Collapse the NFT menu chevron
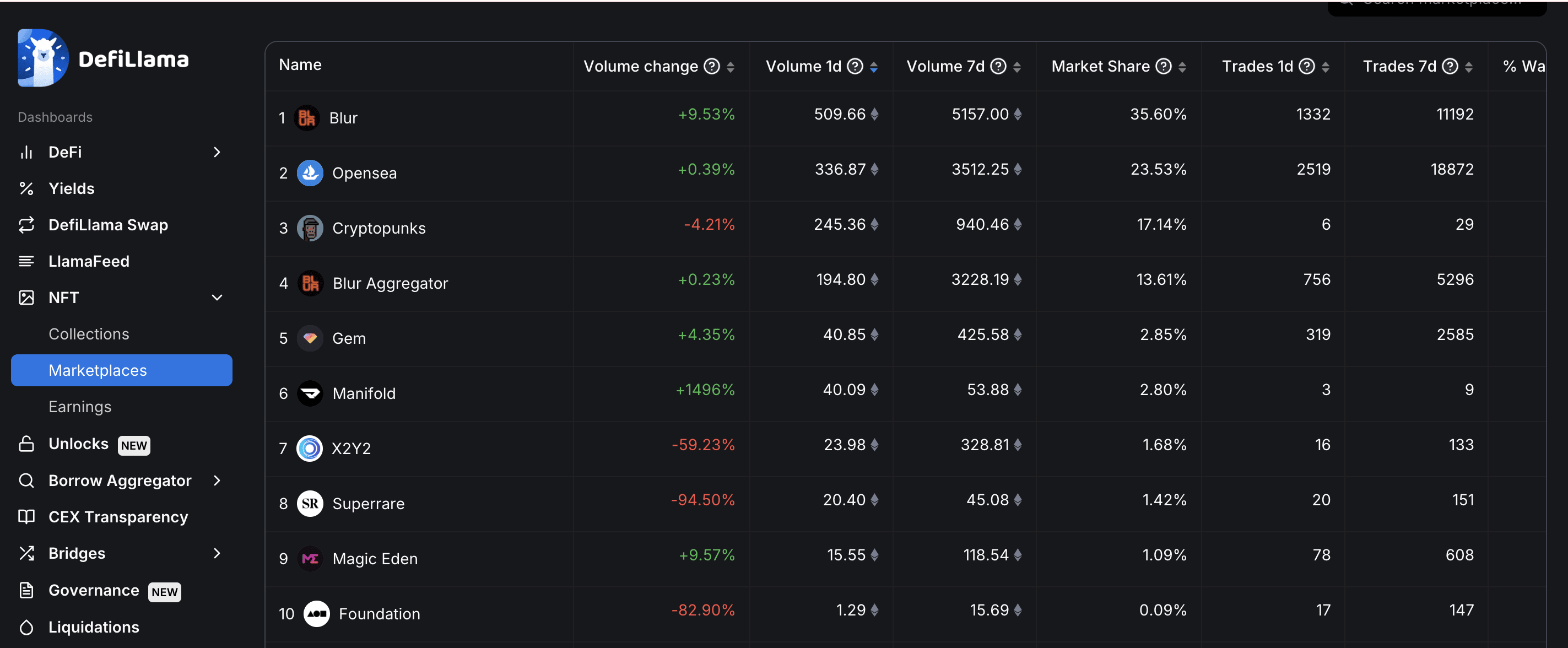The width and height of the screenshot is (1568, 648). 217,297
